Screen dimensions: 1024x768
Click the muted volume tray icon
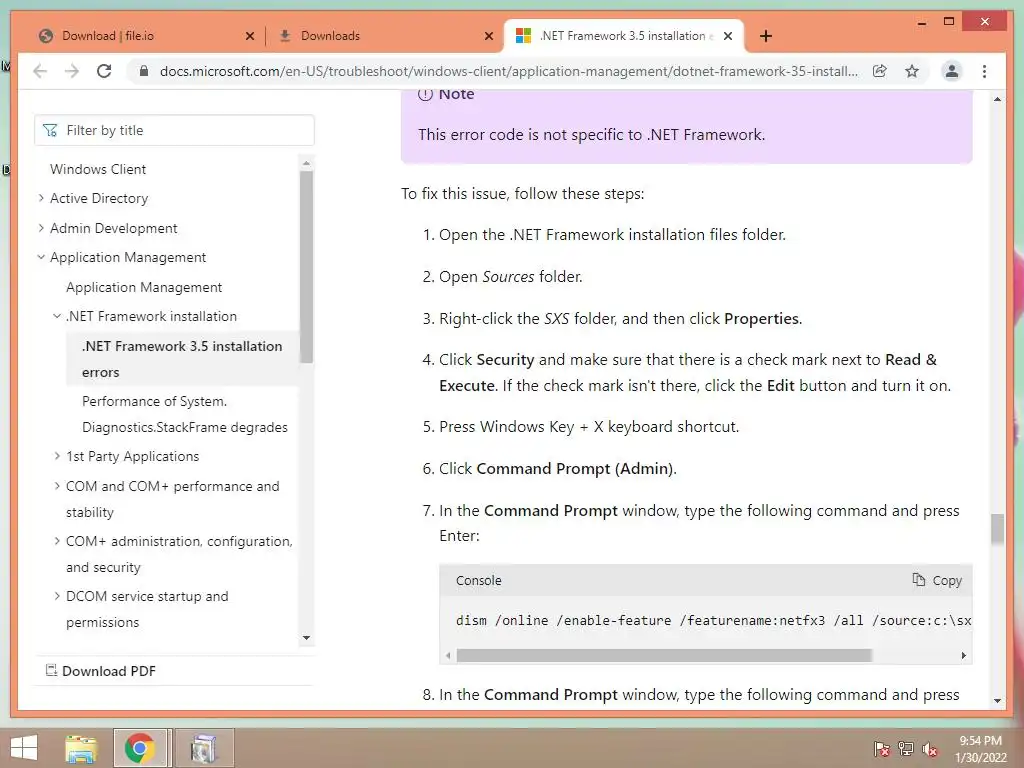pos(930,749)
